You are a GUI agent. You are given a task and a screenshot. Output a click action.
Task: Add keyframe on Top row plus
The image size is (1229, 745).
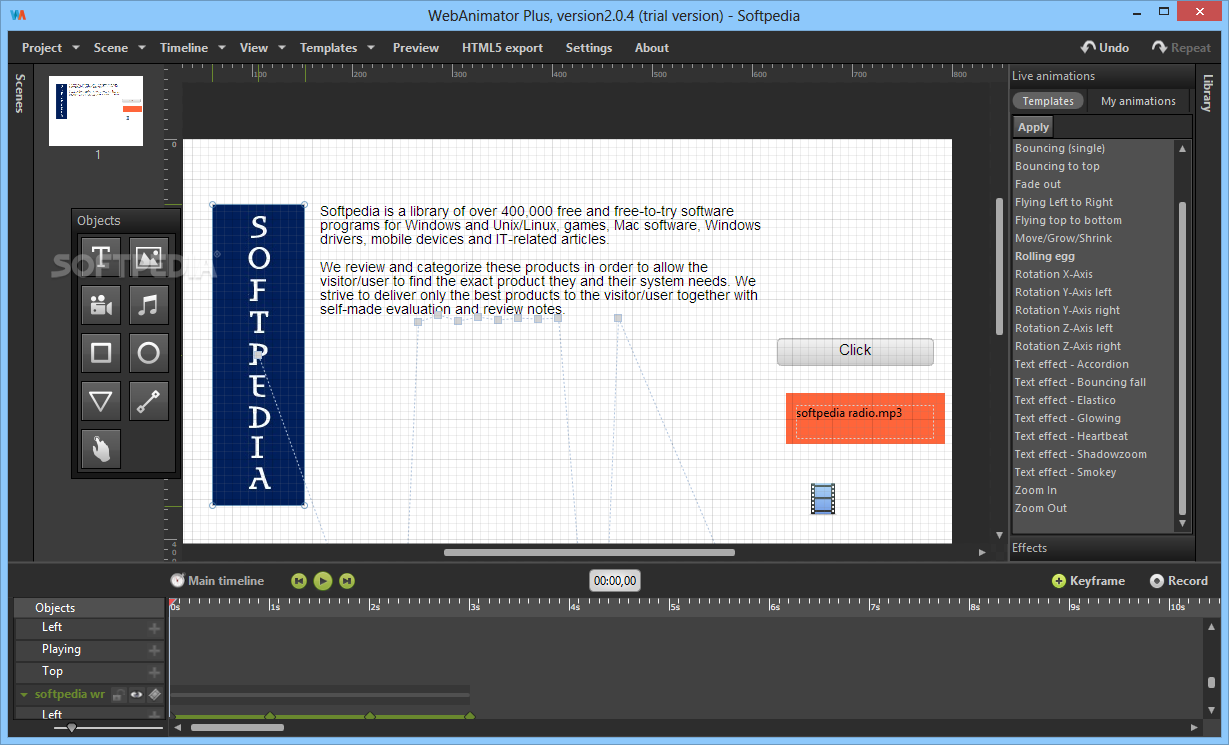coord(154,672)
